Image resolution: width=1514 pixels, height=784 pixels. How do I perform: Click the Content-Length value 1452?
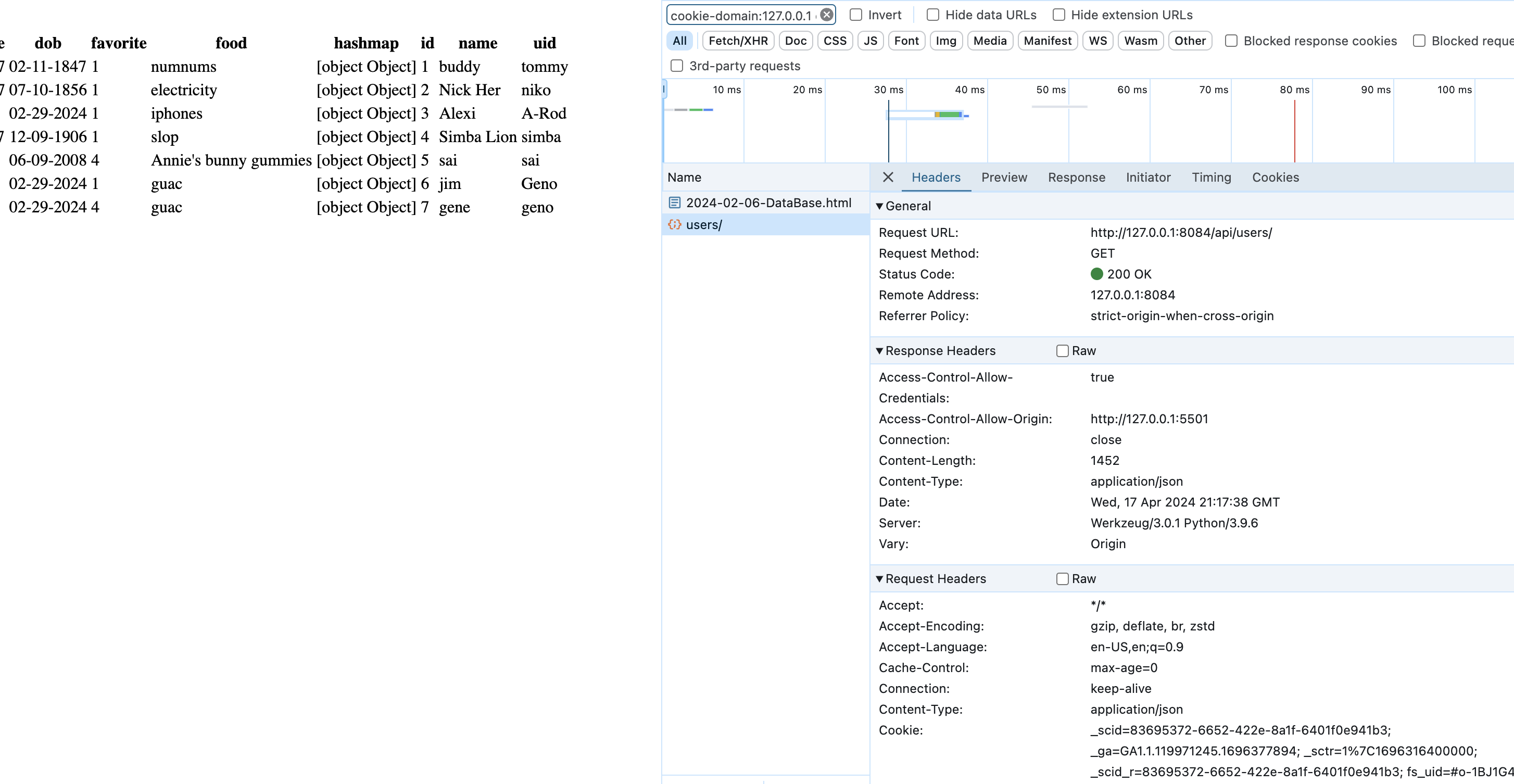click(1105, 461)
